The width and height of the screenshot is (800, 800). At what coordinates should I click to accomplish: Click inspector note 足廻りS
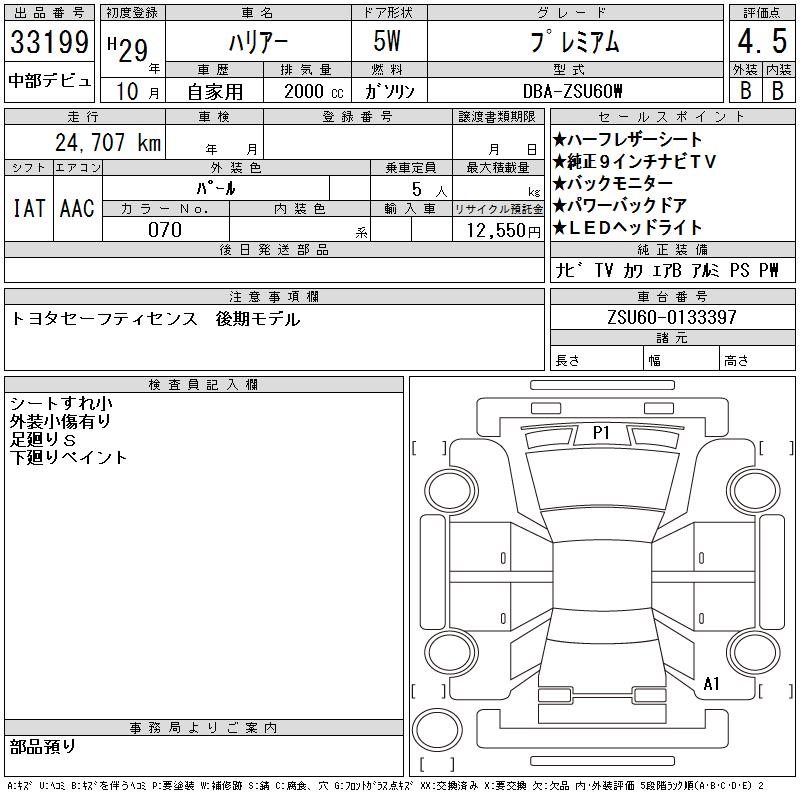point(43,439)
